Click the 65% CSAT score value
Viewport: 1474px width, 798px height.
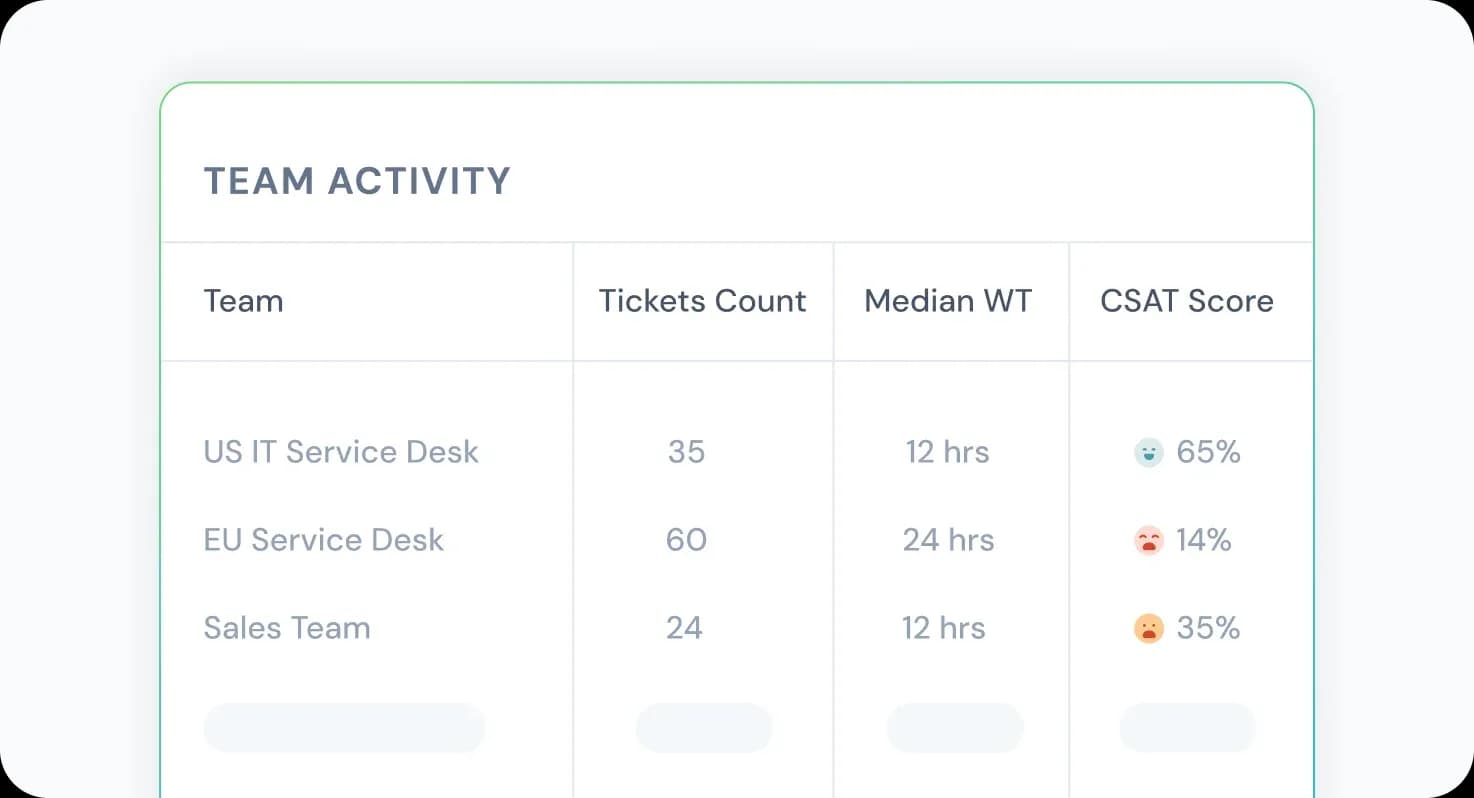coord(1208,452)
